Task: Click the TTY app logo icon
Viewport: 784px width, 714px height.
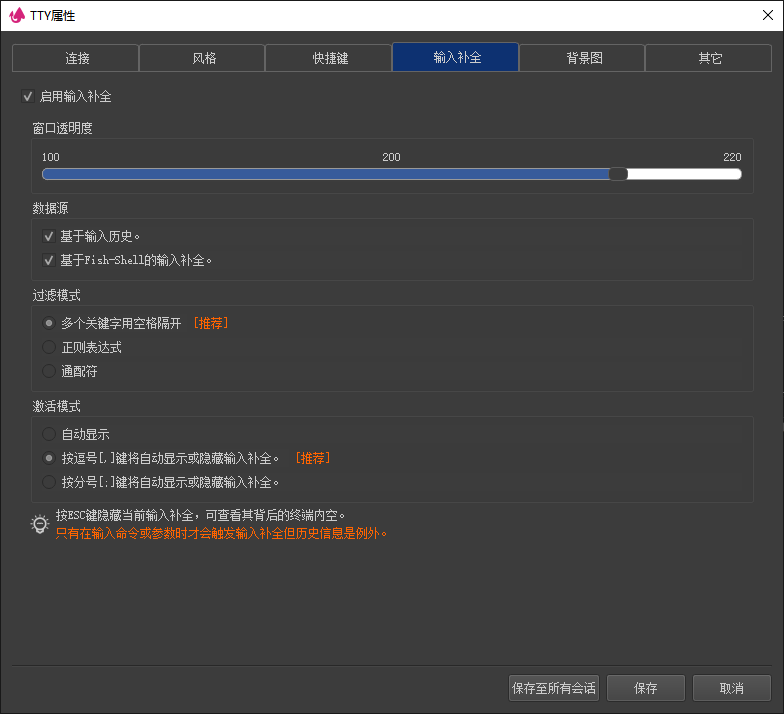Action: click(x=16, y=15)
